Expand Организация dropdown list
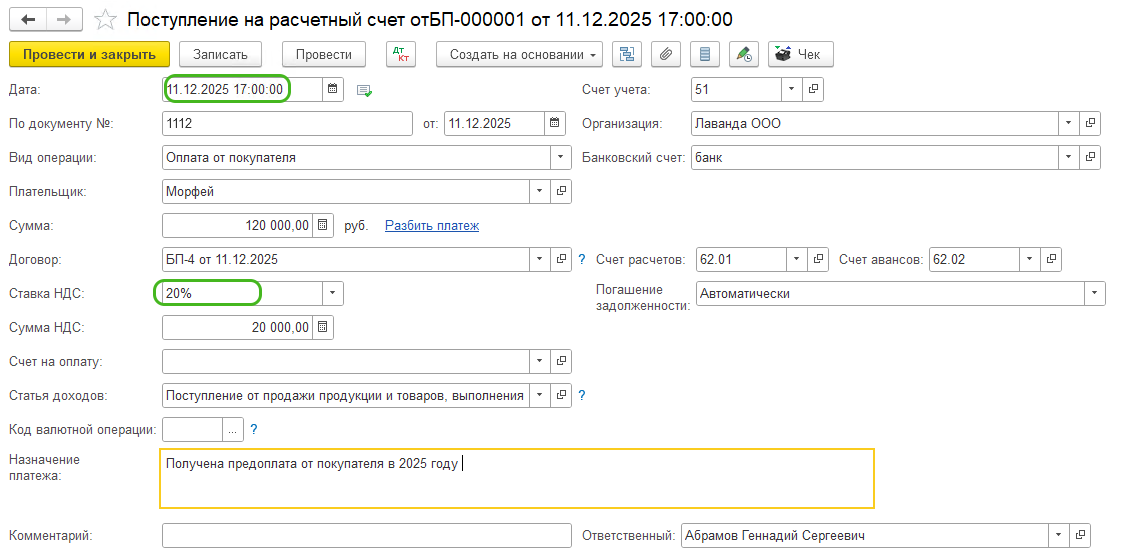1134x556 pixels. [1069, 123]
